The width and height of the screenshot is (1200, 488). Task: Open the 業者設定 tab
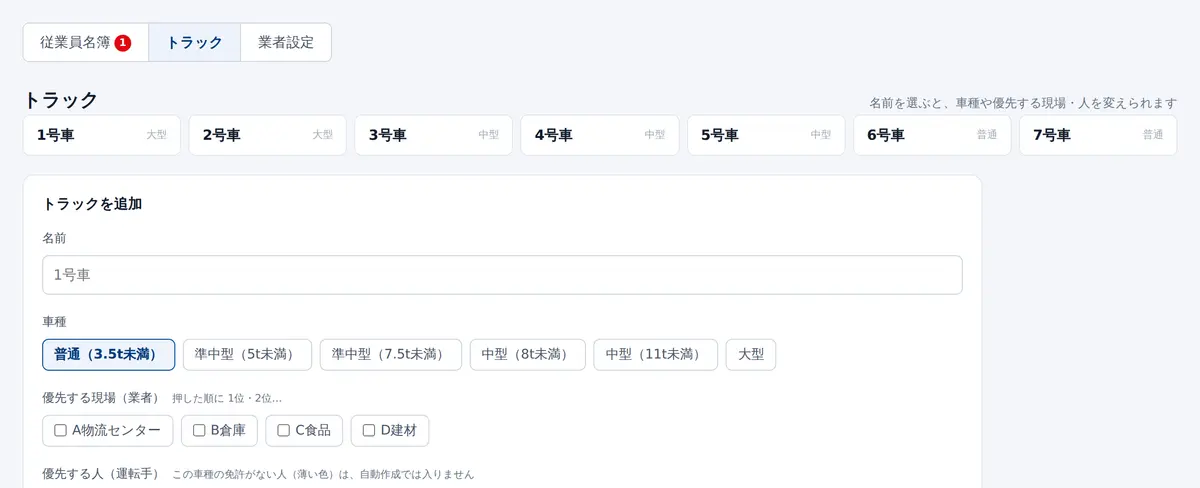pyautogui.click(x=286, y=43)
